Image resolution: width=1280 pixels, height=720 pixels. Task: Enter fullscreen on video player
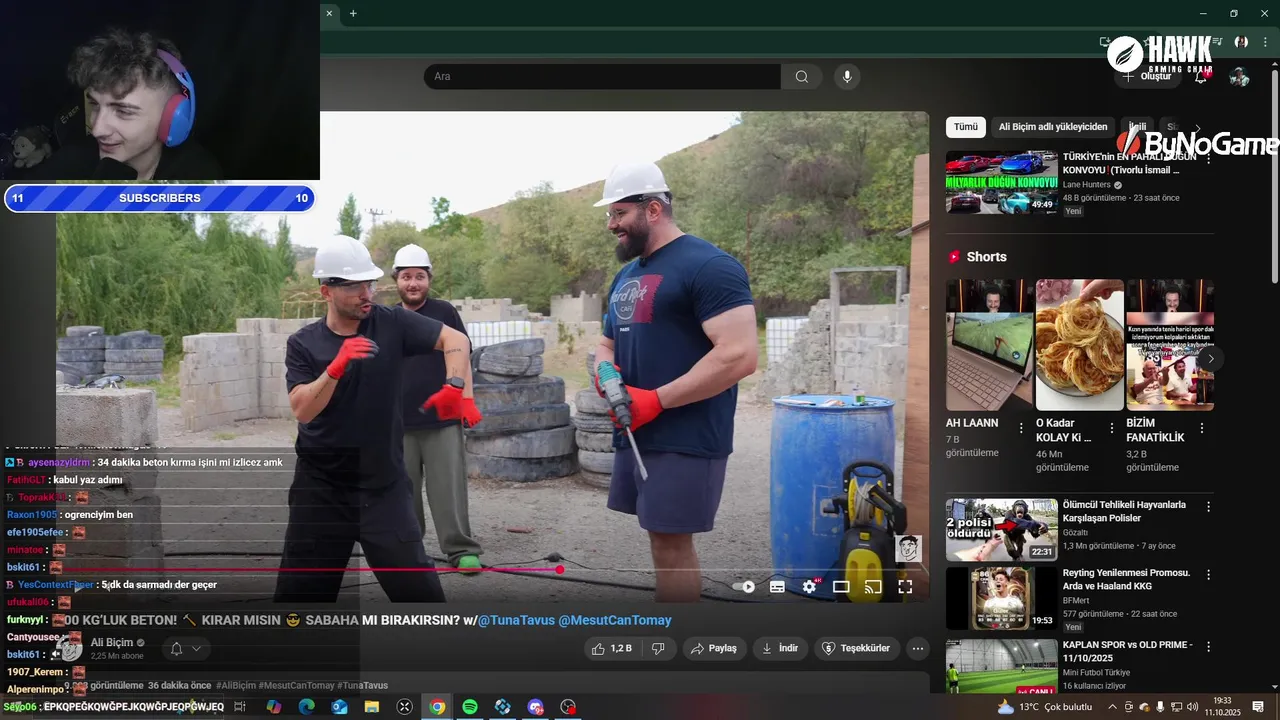(x=905, y=587)
